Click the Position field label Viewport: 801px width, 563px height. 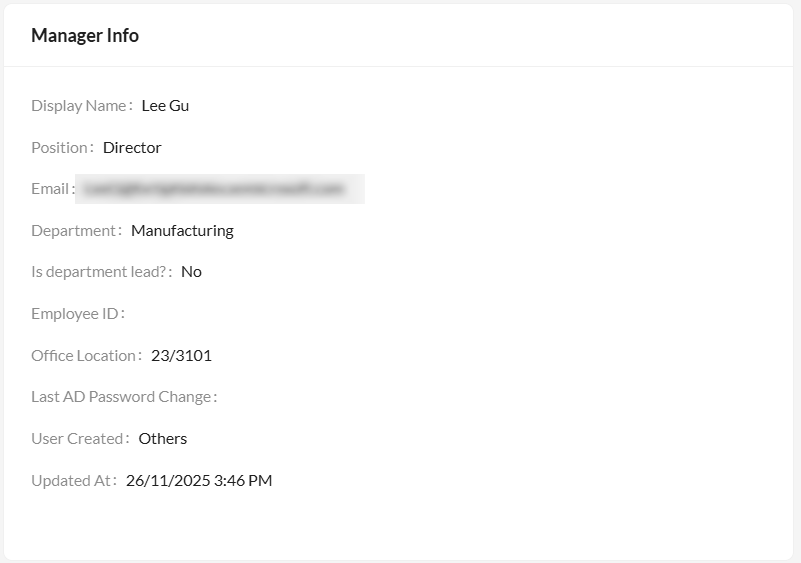pos(60,148)
